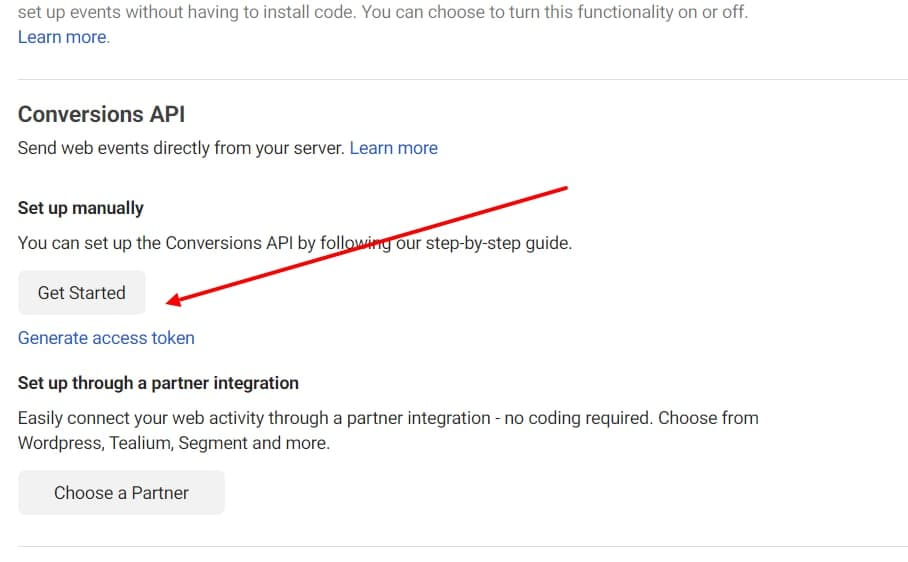The image size is (908, 562).
Task: Click the Wordpress, Tealium, Segment text line
Action: (x=173, y=442)
